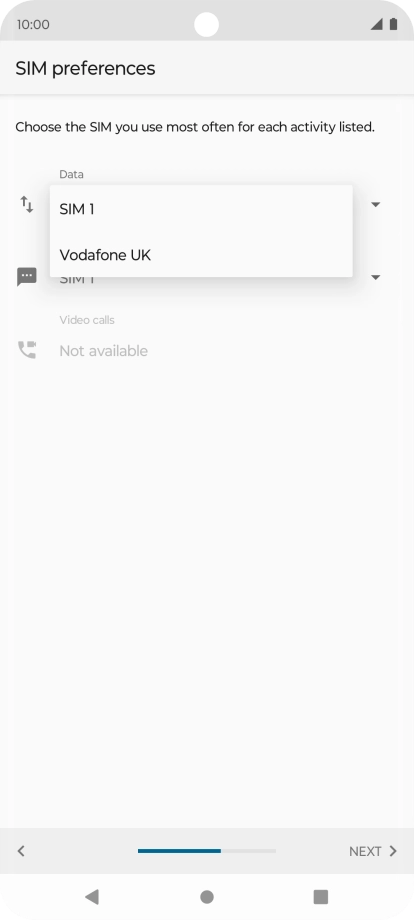Screen dimensions: 414x920
Task: Tap the Android back navigation triangle
Action: (91, 897)
